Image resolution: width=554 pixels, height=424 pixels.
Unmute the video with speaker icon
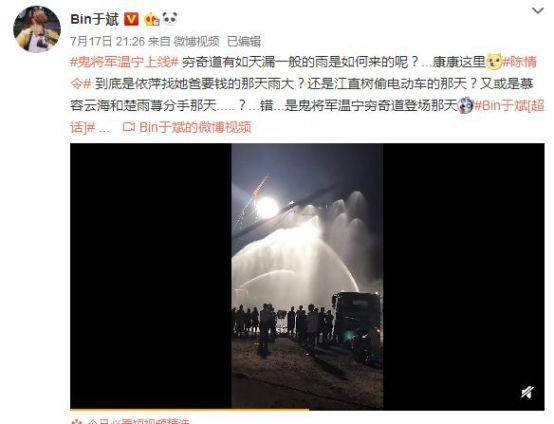click(x=527, y=392)
